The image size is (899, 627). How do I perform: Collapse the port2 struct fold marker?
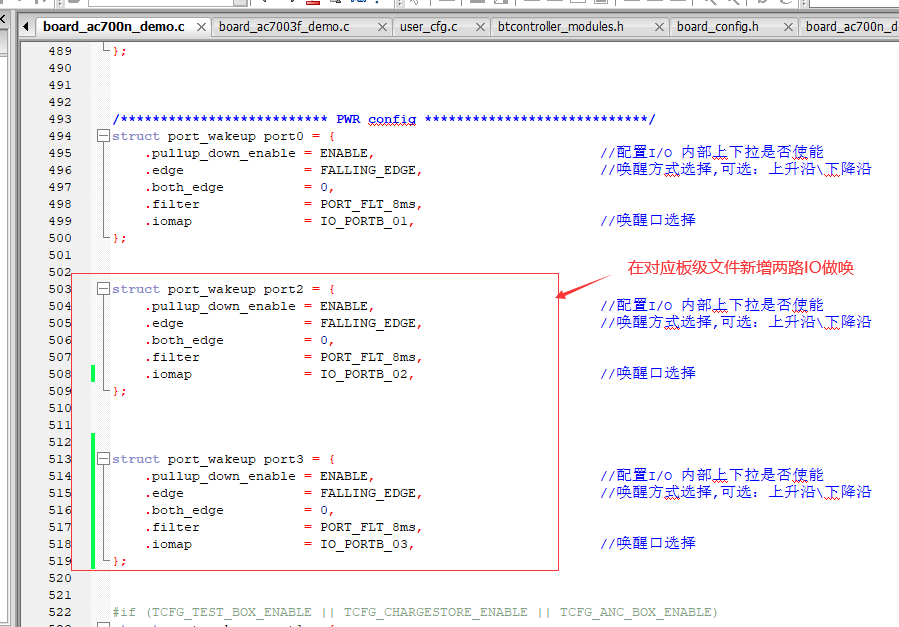pos(103,289)
